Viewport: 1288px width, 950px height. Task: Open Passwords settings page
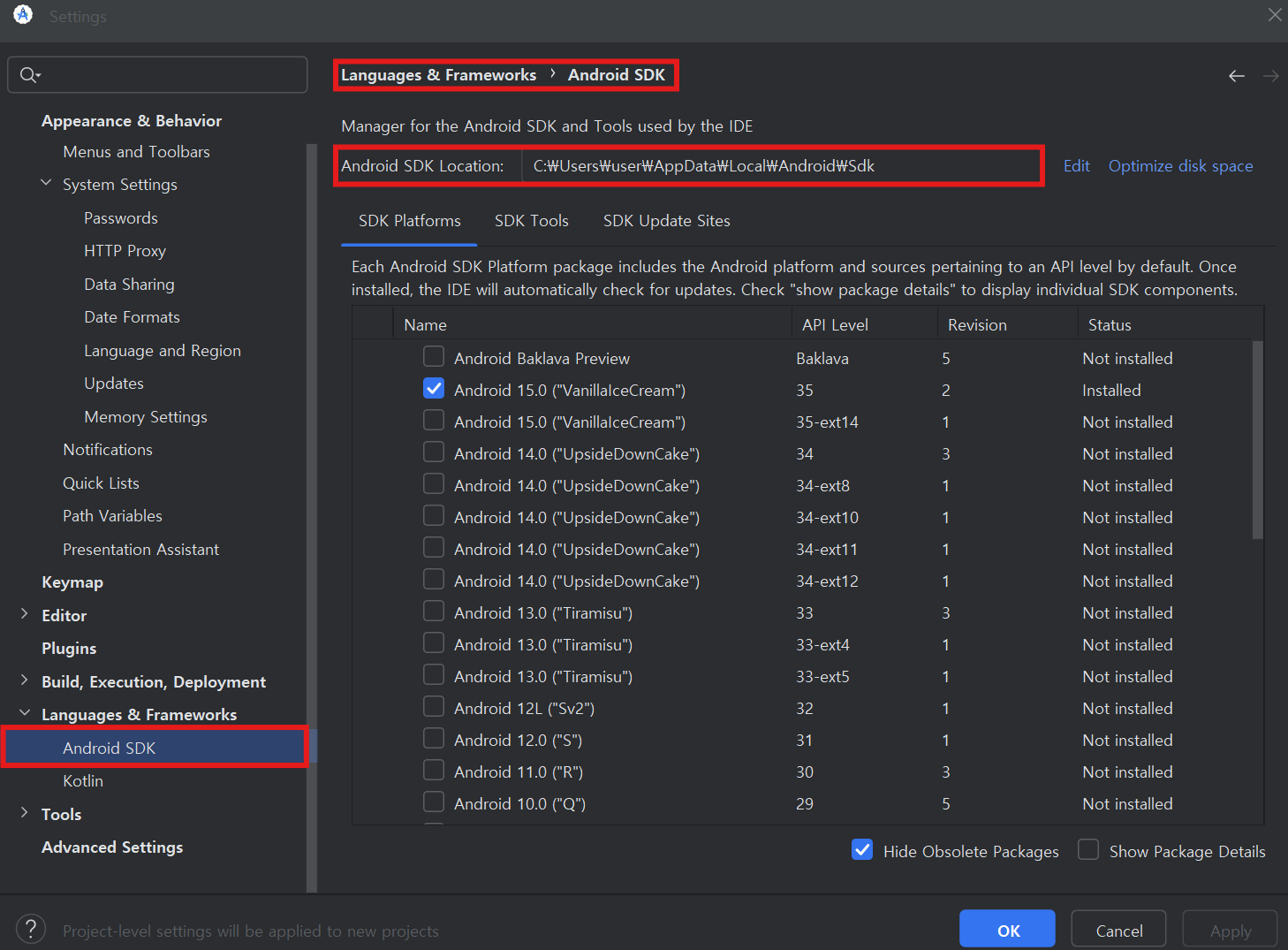pyautogui.click(x=121, y=218)
